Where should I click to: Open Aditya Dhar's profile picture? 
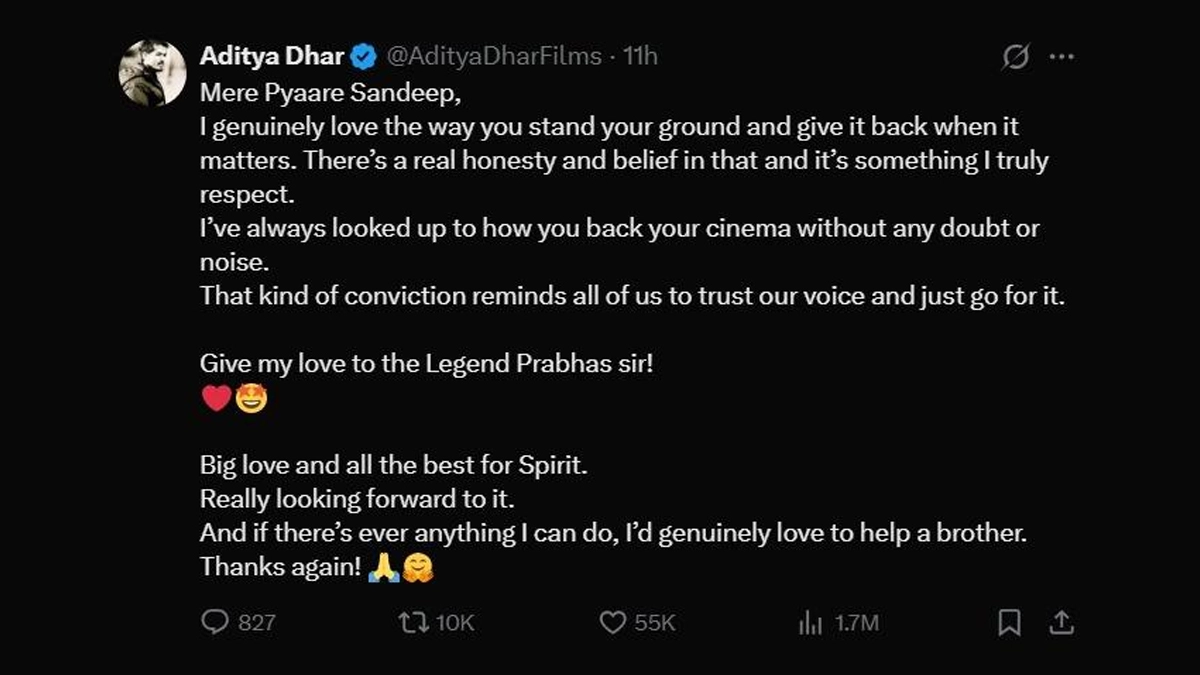coord(152,74)
